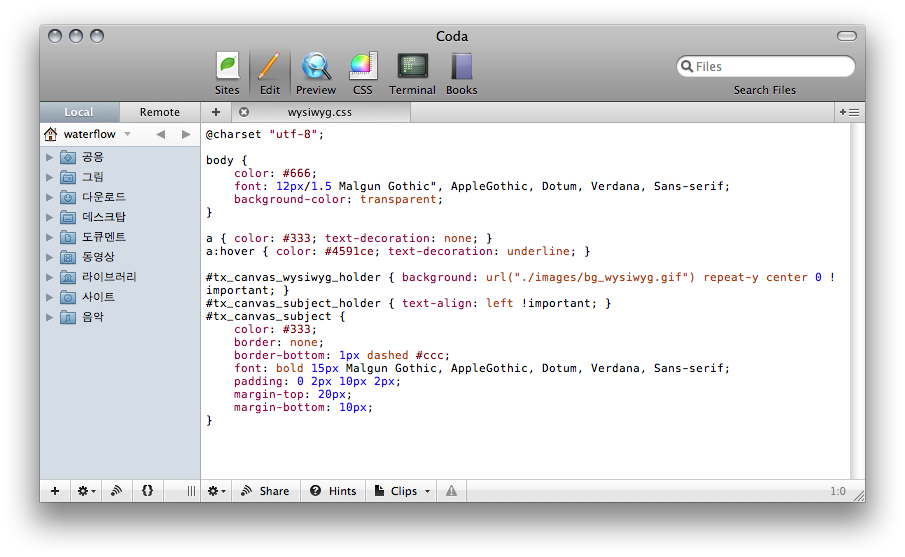Click the #tx_canvas_subject_holder rule line

408,303
